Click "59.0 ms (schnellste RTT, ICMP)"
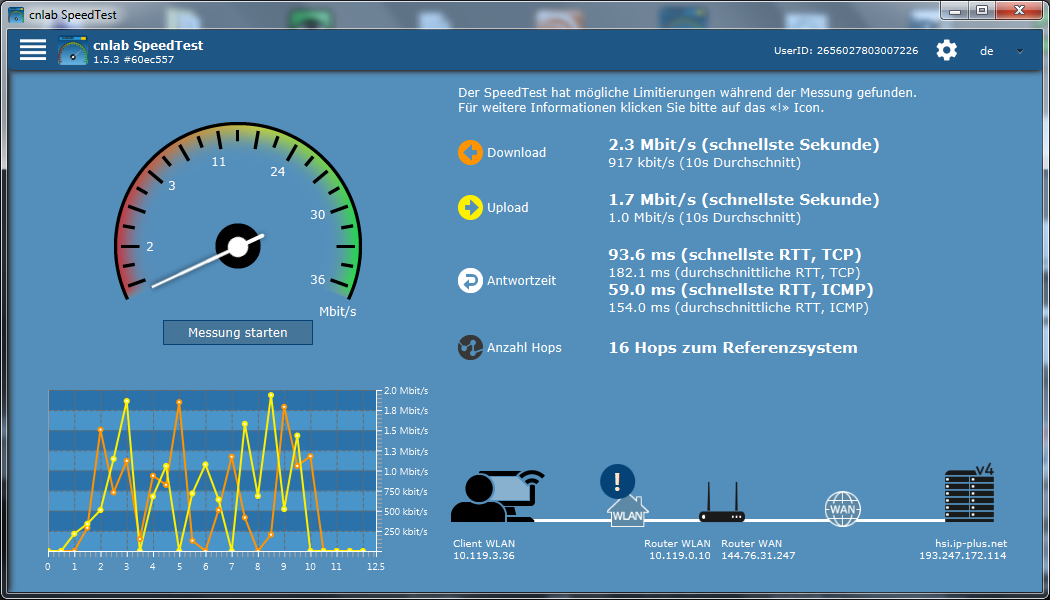The height and width of the screenshot is (600, 1050). click(741, 290)
